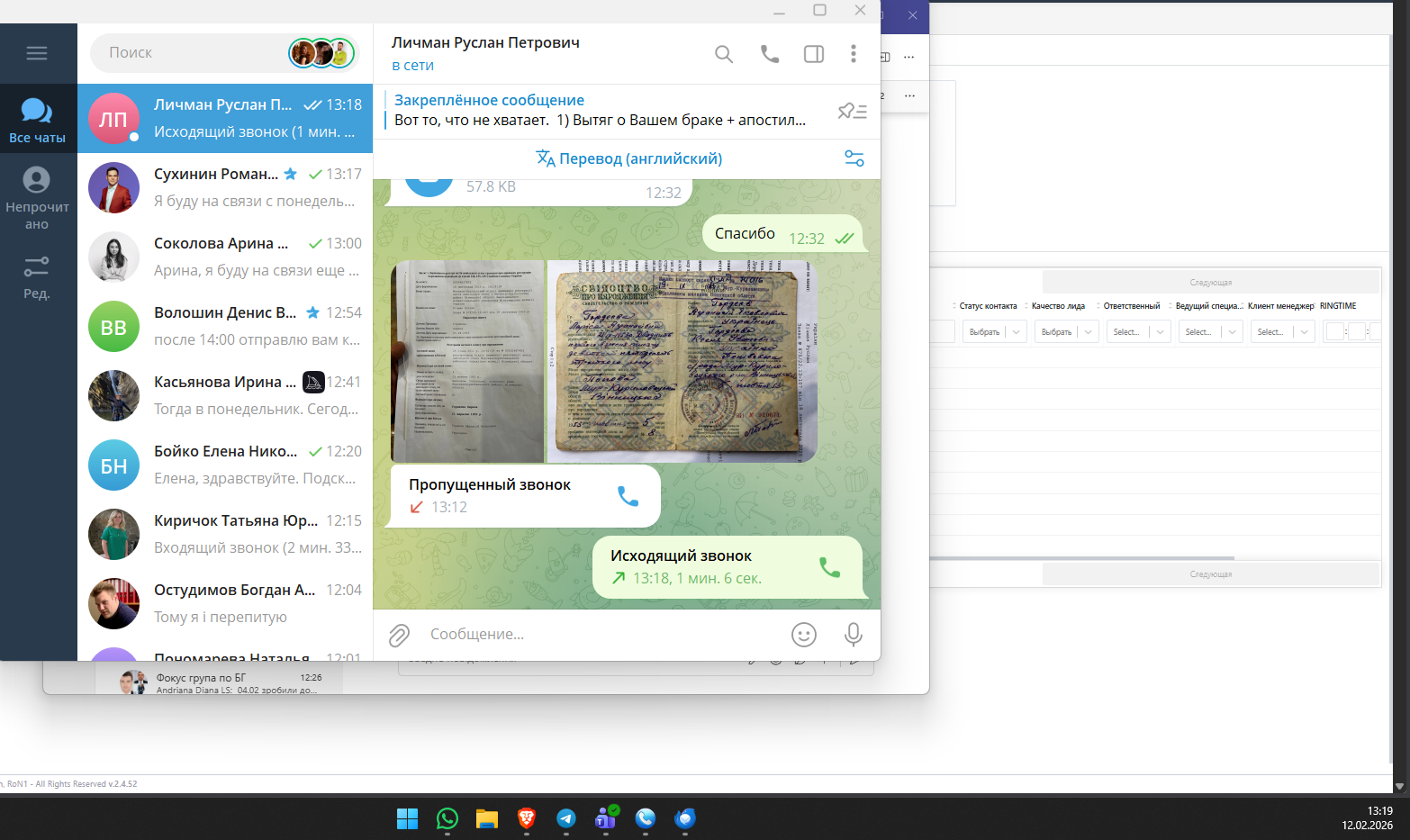Viewport: 1410px width, 840px height.
Task: Open the Бойко Елена chat
Action: tap(225, 465)
